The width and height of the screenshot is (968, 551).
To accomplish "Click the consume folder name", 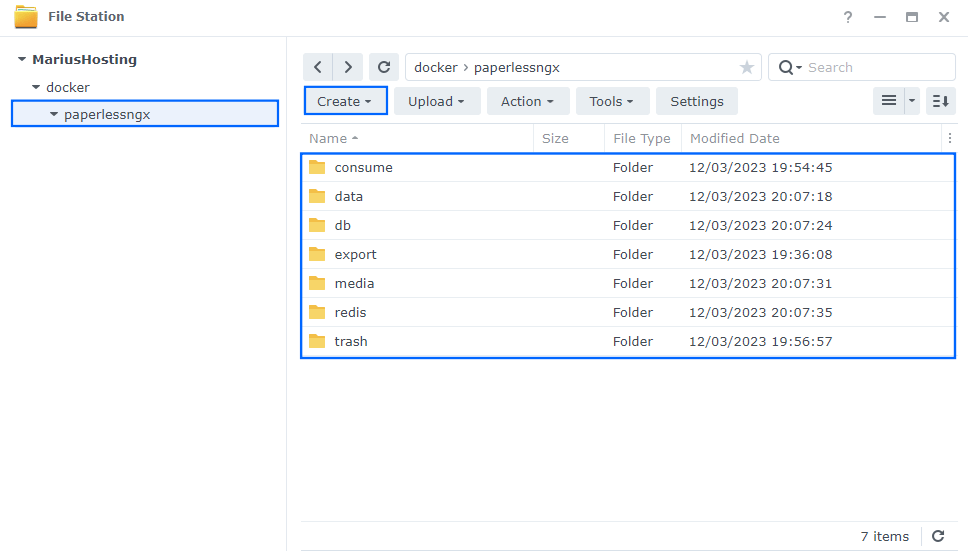I will coord(364,167).
